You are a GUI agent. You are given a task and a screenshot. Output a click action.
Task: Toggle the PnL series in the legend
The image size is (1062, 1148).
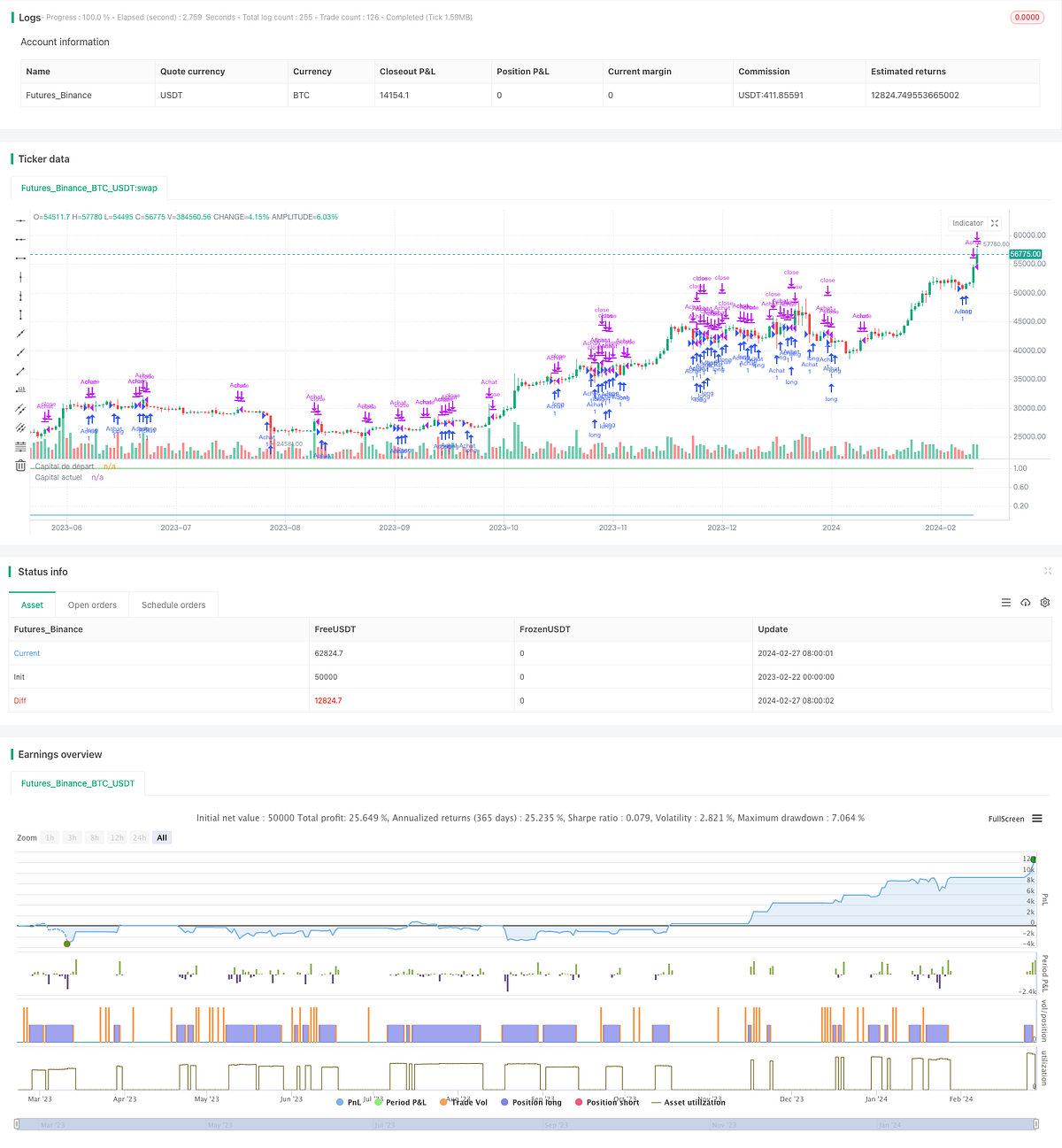pyautogui.click(x=351, y=1102)
